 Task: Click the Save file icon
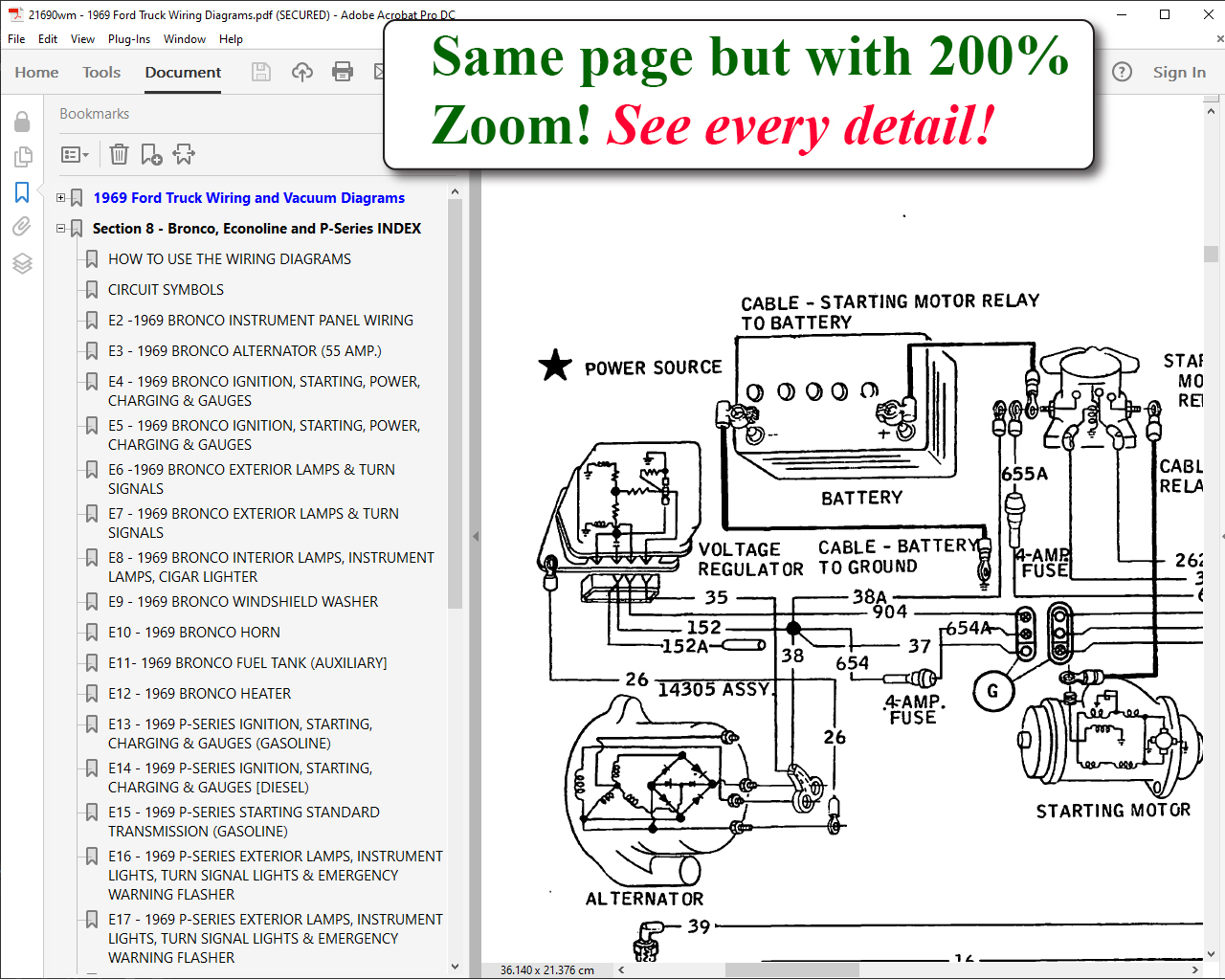coord(261,72)
